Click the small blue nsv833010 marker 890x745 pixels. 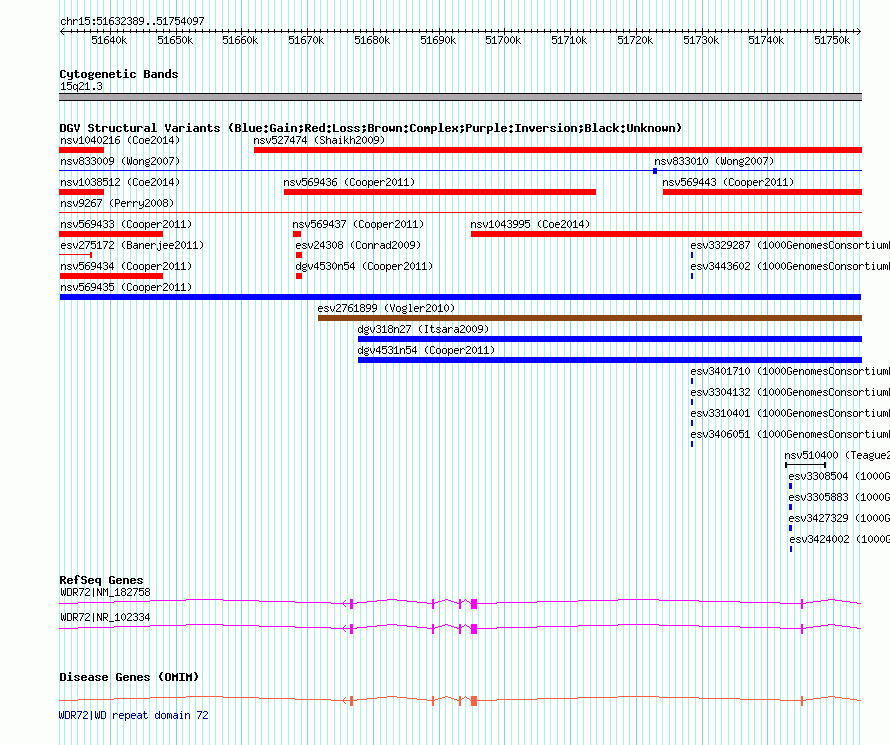[x=655, y=171]
